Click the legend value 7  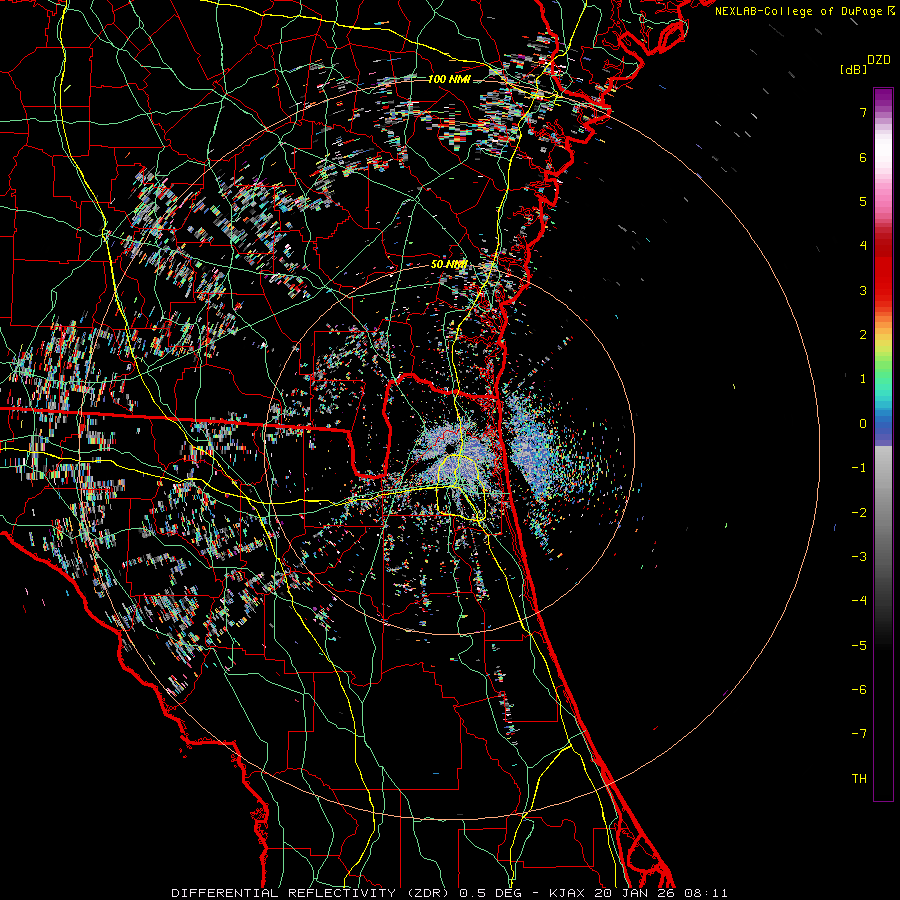863,112
